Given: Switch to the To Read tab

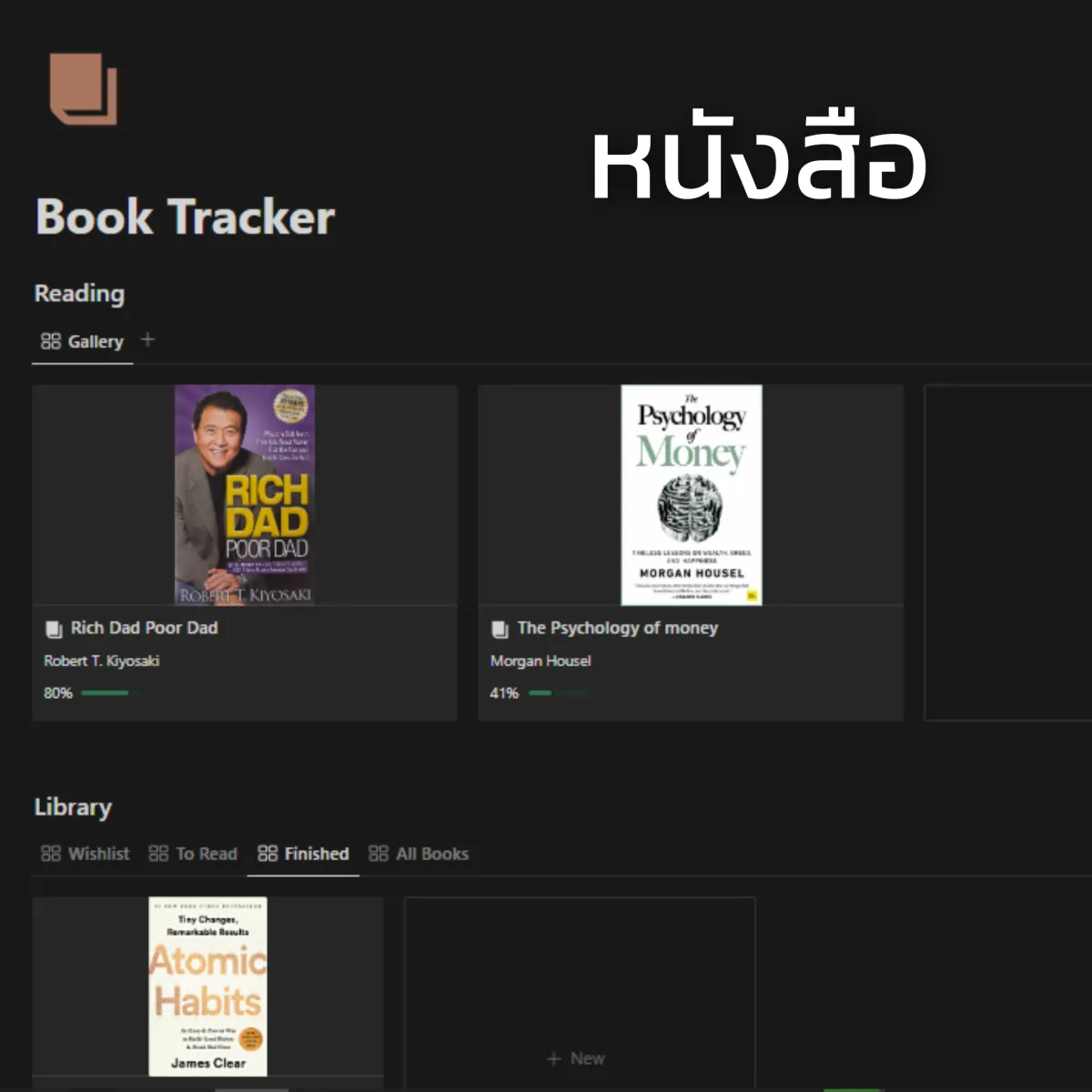Looking at the screenshot, I should point(193,854).
